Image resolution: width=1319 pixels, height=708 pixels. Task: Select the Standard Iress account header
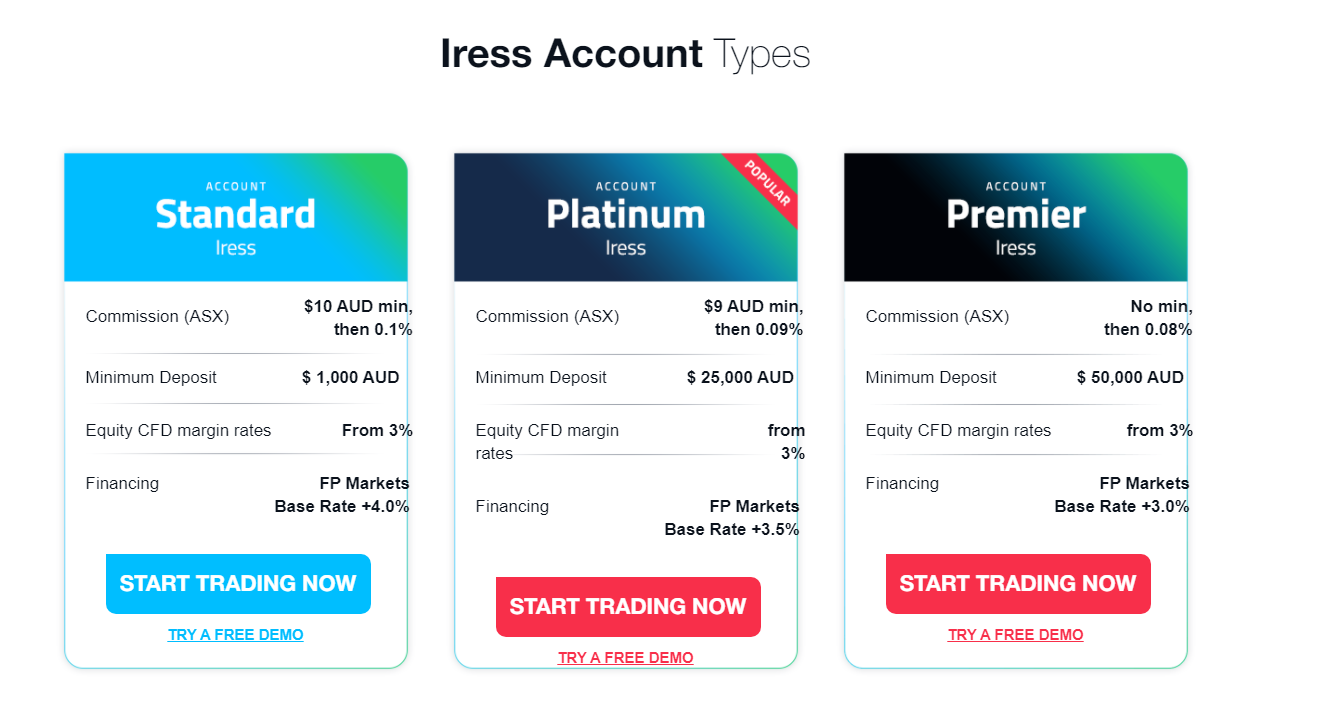coord(236,217)
